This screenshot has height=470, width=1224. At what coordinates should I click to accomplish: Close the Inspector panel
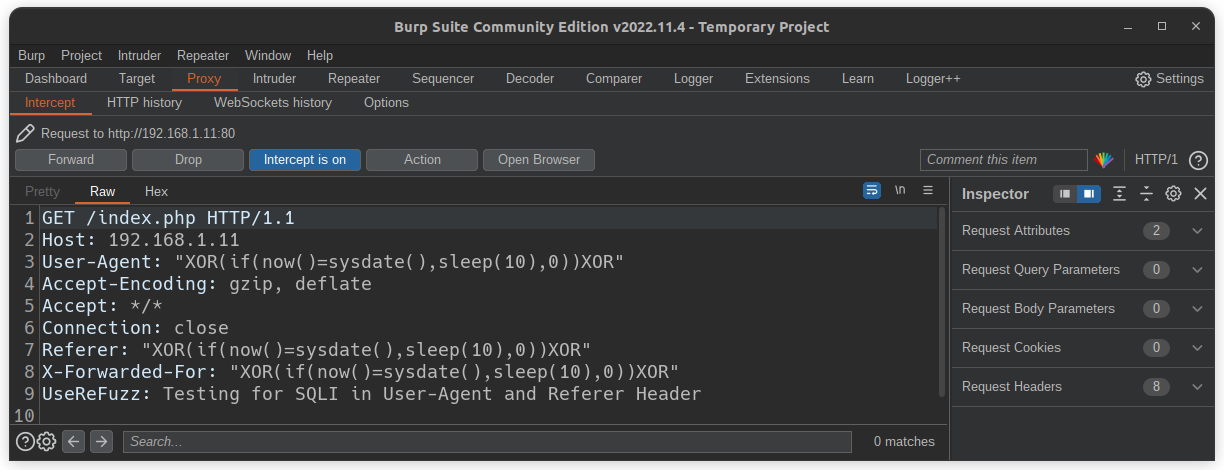[1200, 194]
